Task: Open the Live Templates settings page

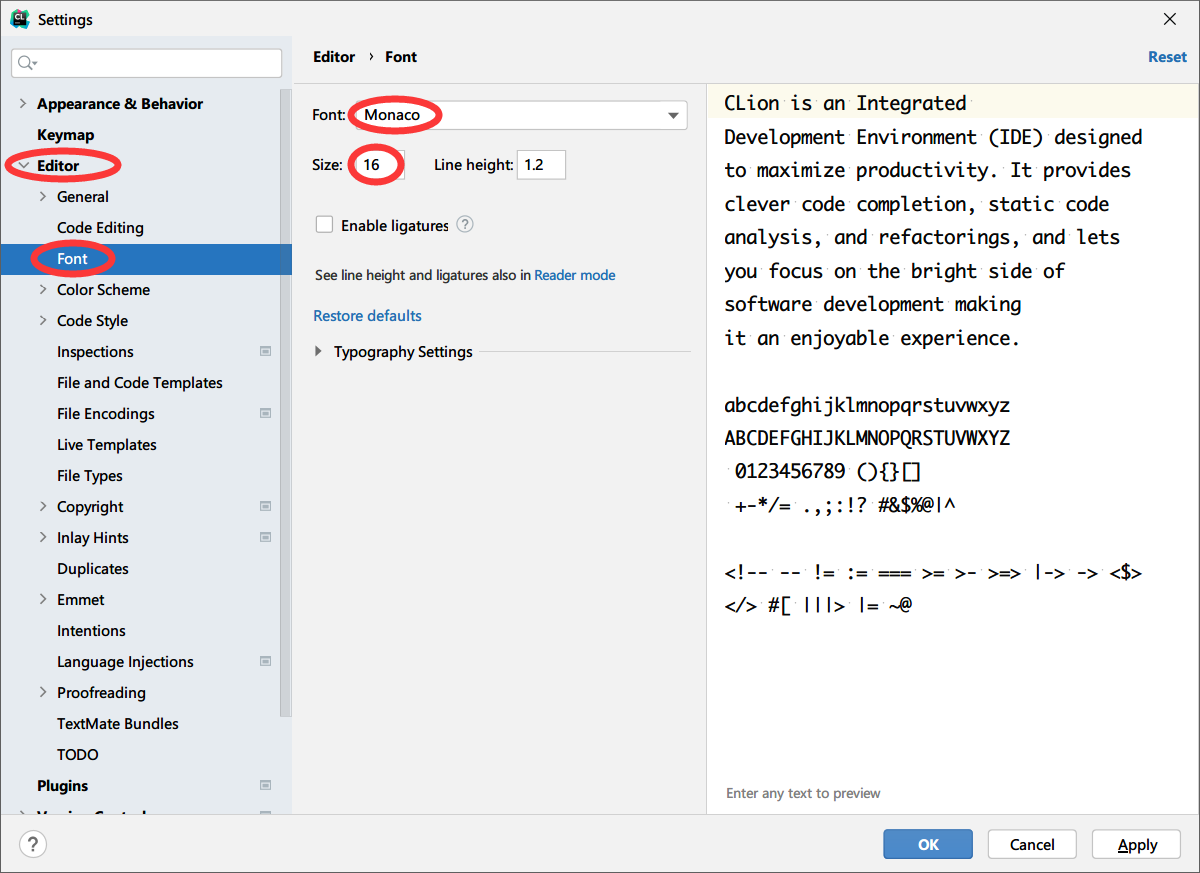Action: (106, 445)
